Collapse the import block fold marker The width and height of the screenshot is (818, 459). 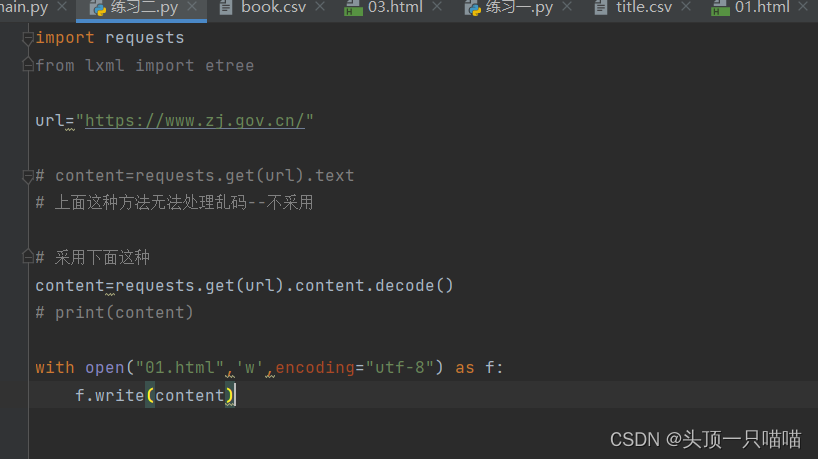pyautogui.click(x=28, y=38)
